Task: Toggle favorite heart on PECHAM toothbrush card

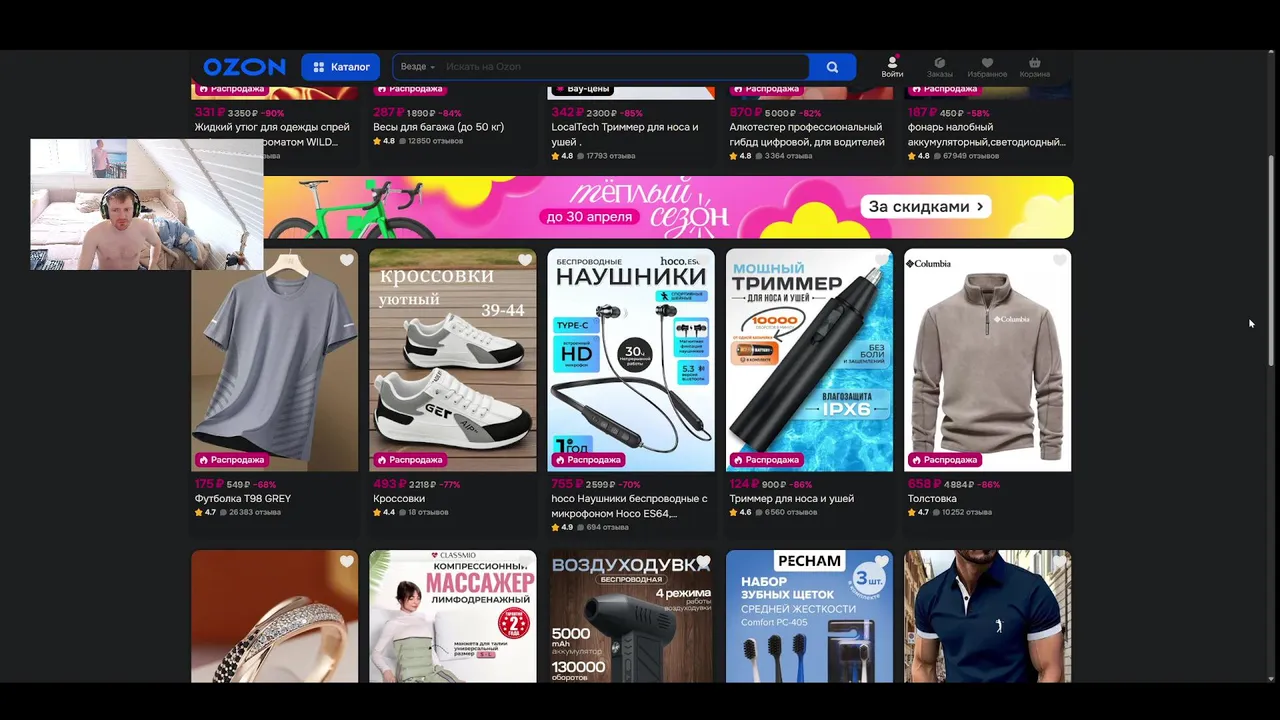Action: point(880,561)
